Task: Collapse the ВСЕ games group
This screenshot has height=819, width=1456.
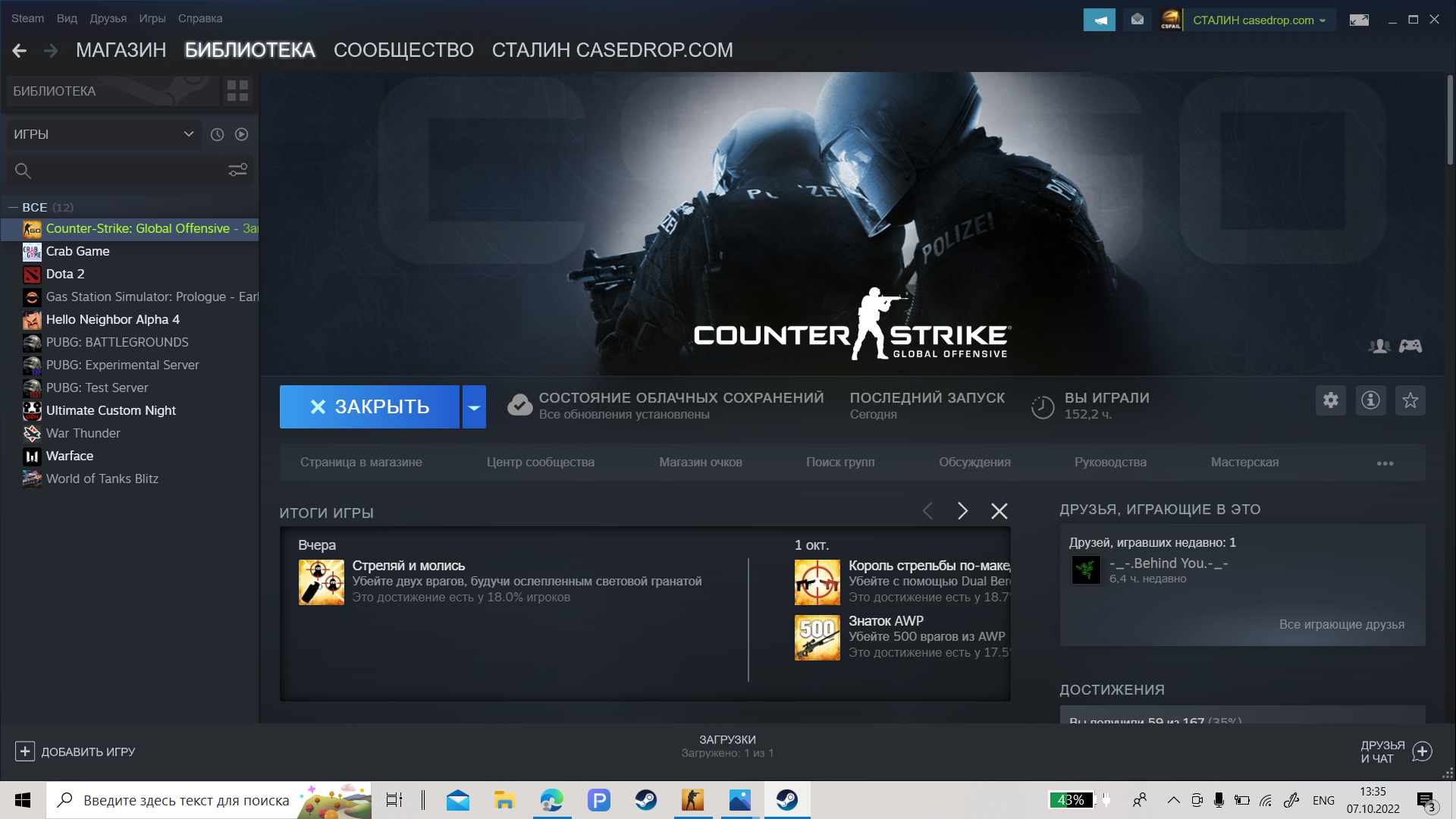Action: coord(13,207)
